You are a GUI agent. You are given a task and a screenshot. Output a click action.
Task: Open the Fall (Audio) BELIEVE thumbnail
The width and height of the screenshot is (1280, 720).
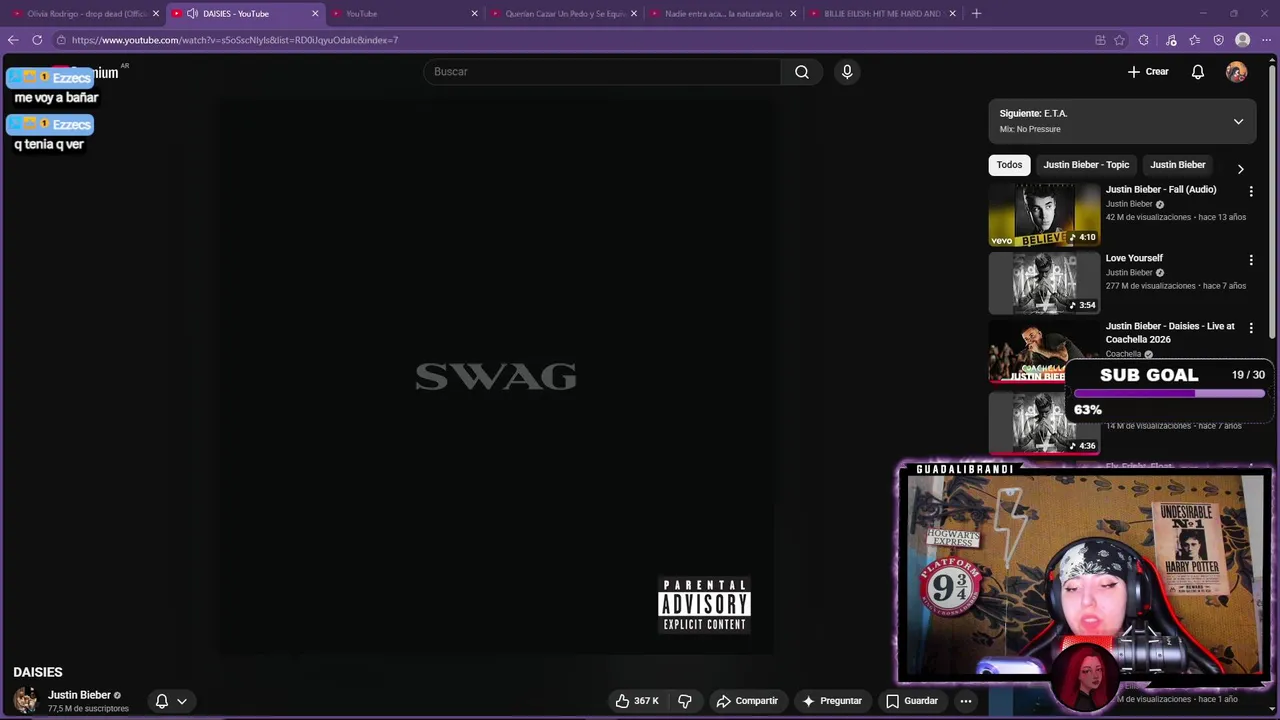pyautogui.click(x=1044, y=215)
